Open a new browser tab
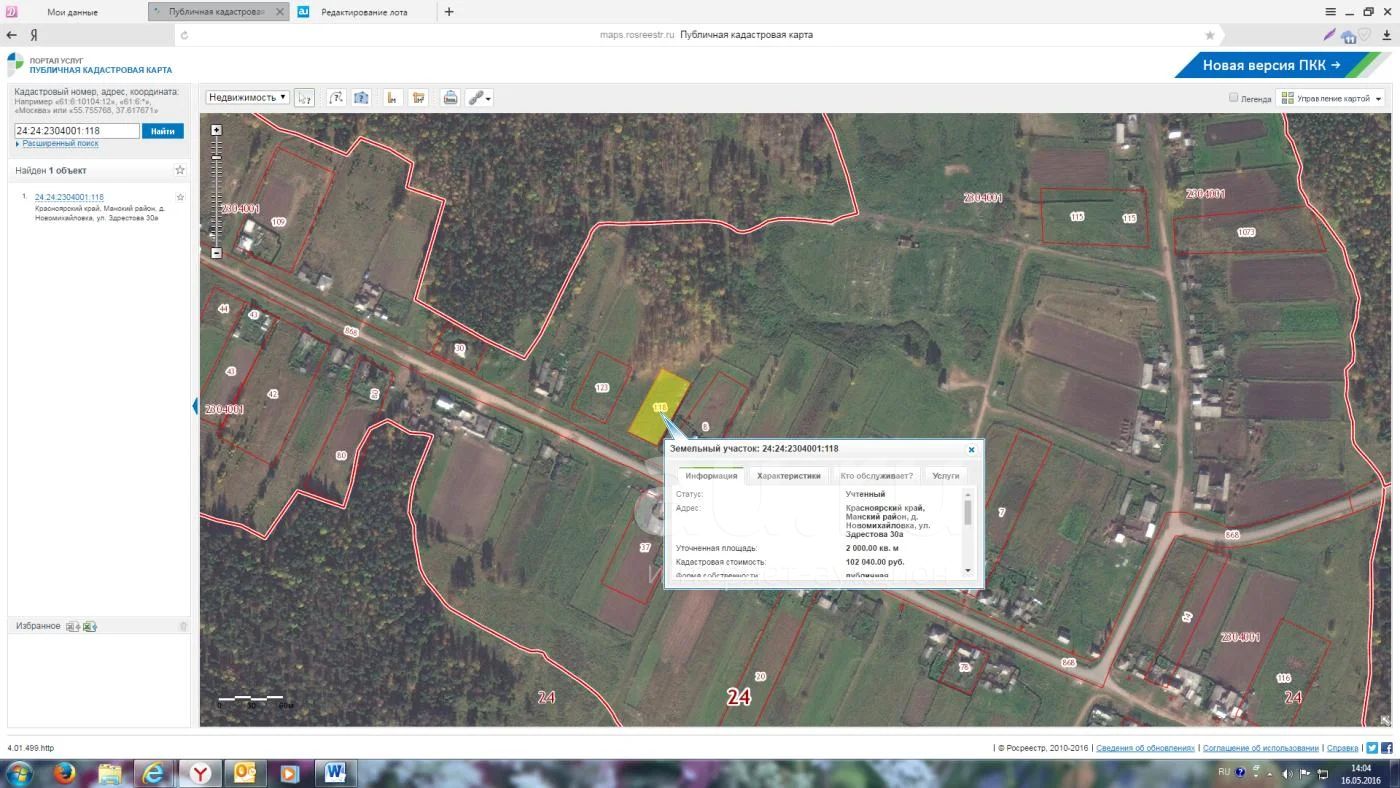This screenshot has height=788, width=1400. coord(449,12)
